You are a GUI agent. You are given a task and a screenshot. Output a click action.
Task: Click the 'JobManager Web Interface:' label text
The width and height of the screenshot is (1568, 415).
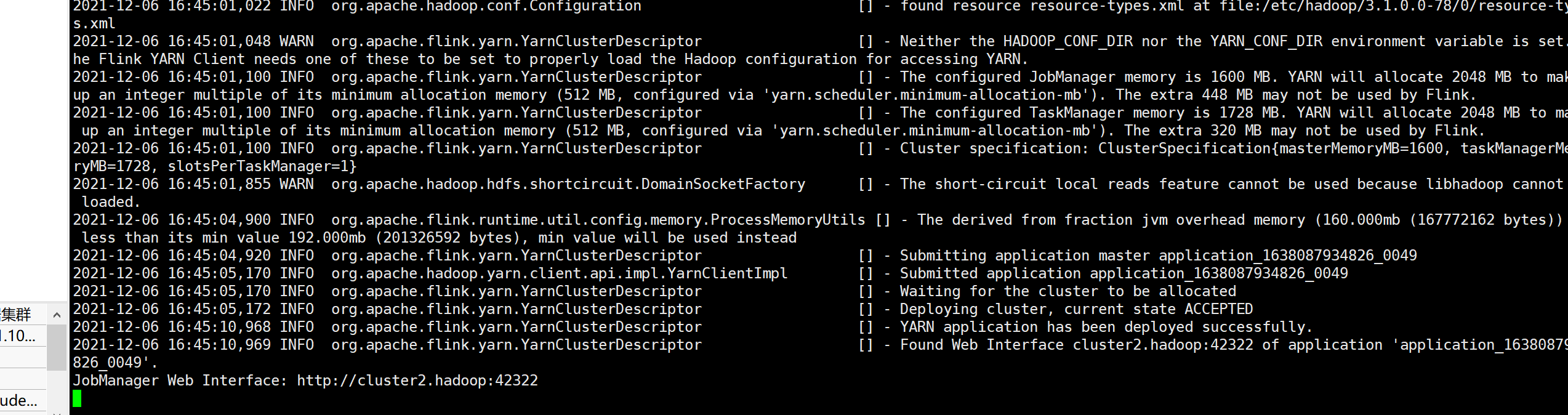[180, 381]
